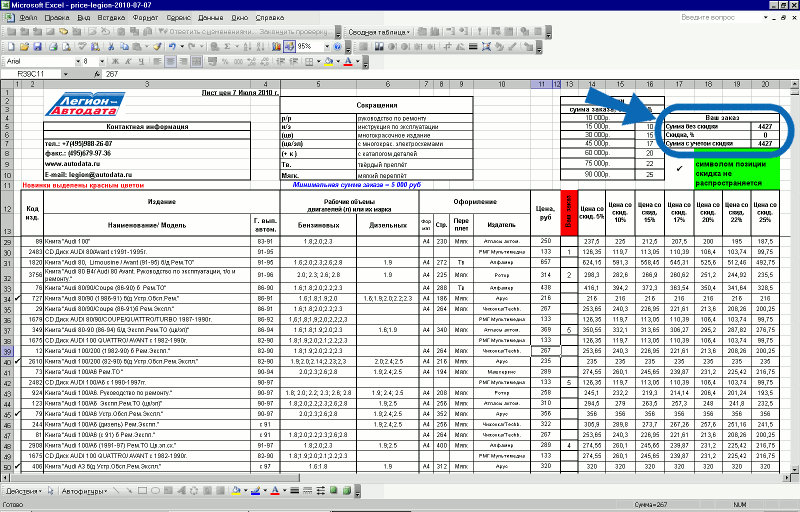Expand the 95% zoom dropdown
800x512 pixels.
tap(327, 47)
